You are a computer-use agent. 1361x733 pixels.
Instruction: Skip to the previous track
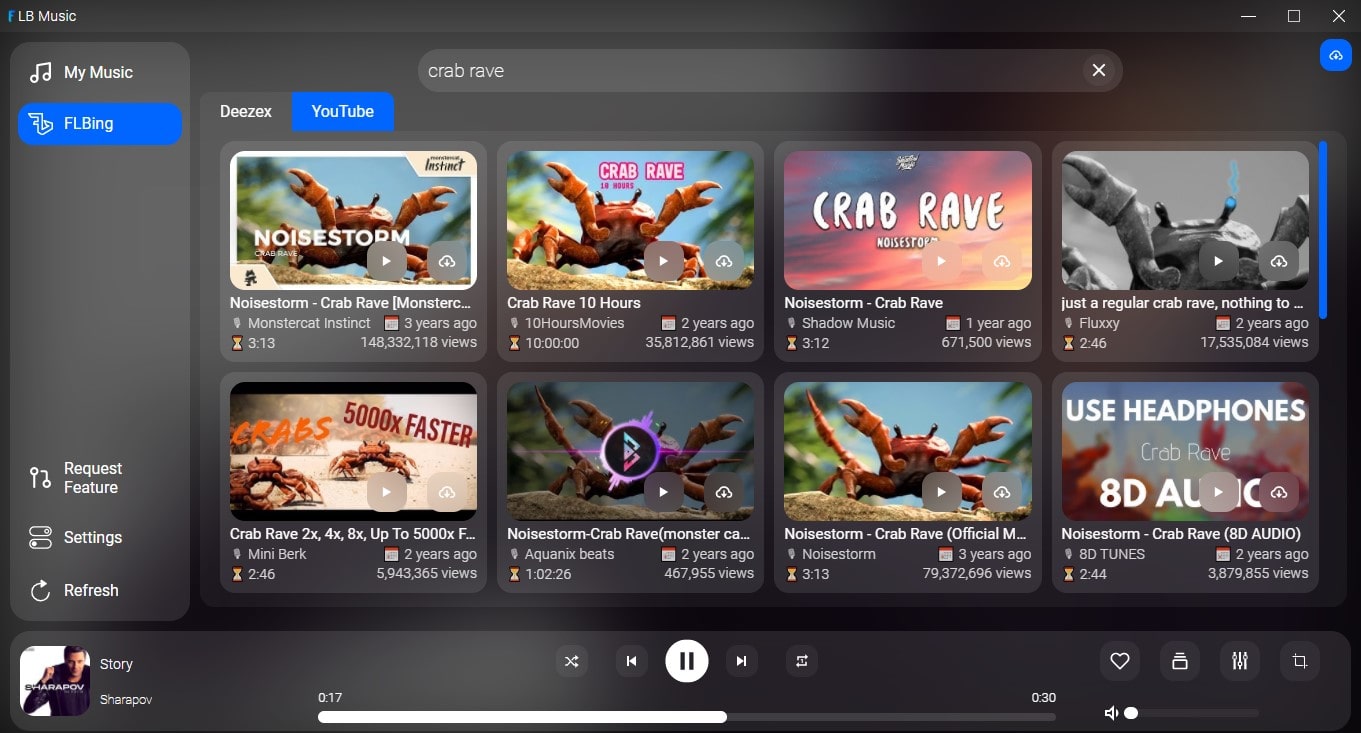tap(631, 660)
